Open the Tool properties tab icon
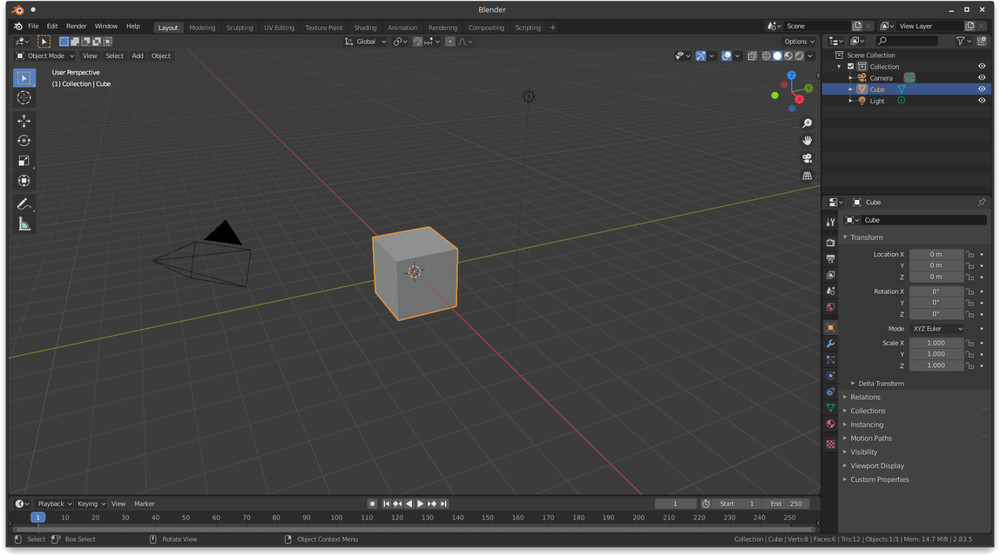 pyautogui.click(x=830, y=222)
